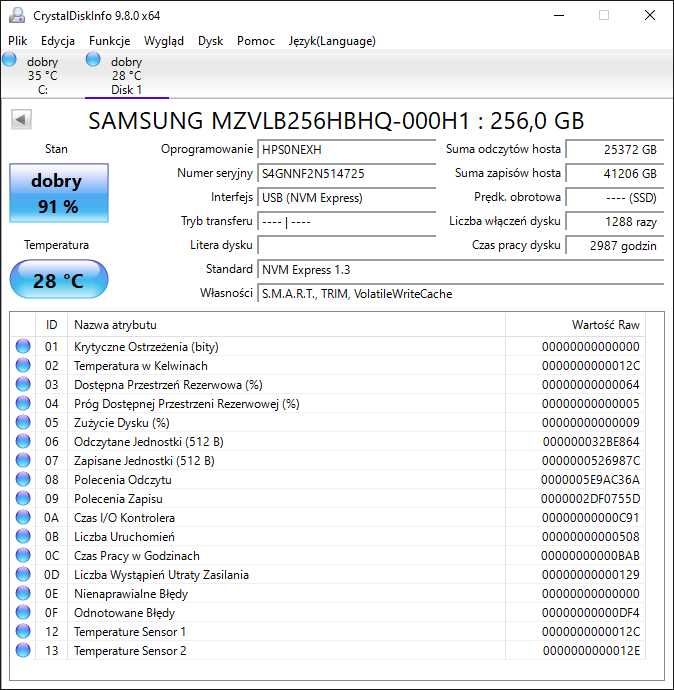Open the Dysk menu

(x=210, y=41)
